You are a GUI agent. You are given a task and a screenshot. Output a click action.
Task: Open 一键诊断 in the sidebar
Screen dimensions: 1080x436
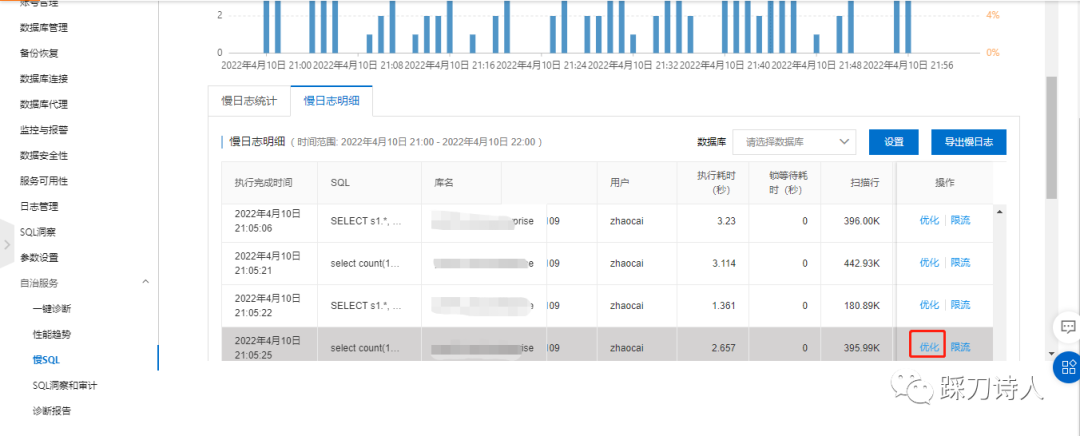[x=52, y=308]
